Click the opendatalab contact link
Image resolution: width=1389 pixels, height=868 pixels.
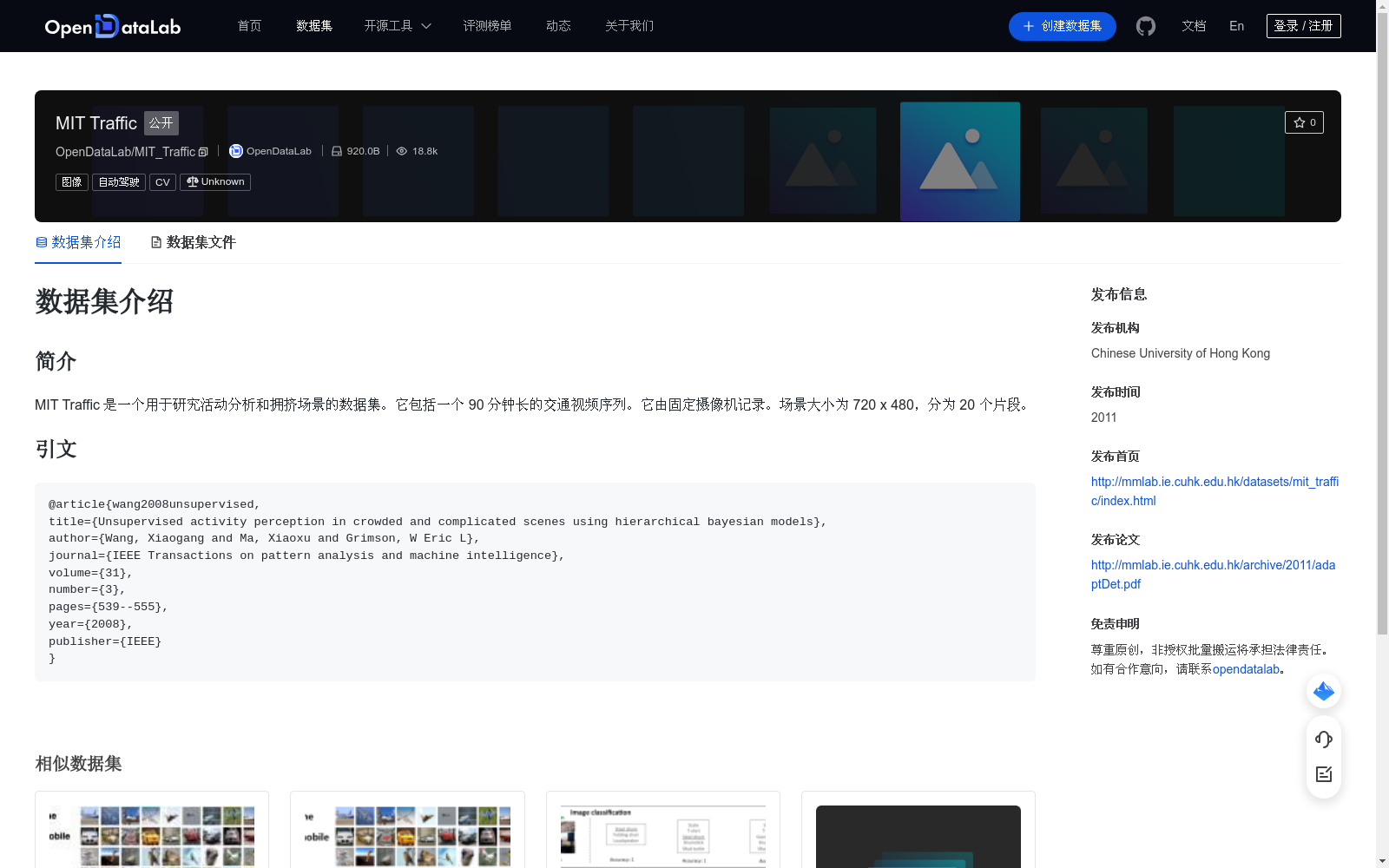point(1246,669)
